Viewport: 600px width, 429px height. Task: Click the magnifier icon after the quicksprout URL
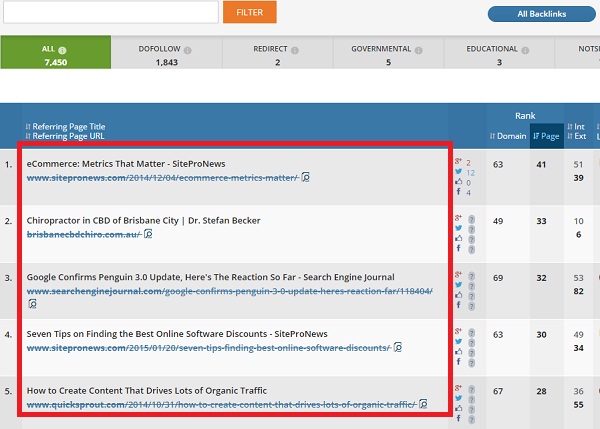coord(423,405)
